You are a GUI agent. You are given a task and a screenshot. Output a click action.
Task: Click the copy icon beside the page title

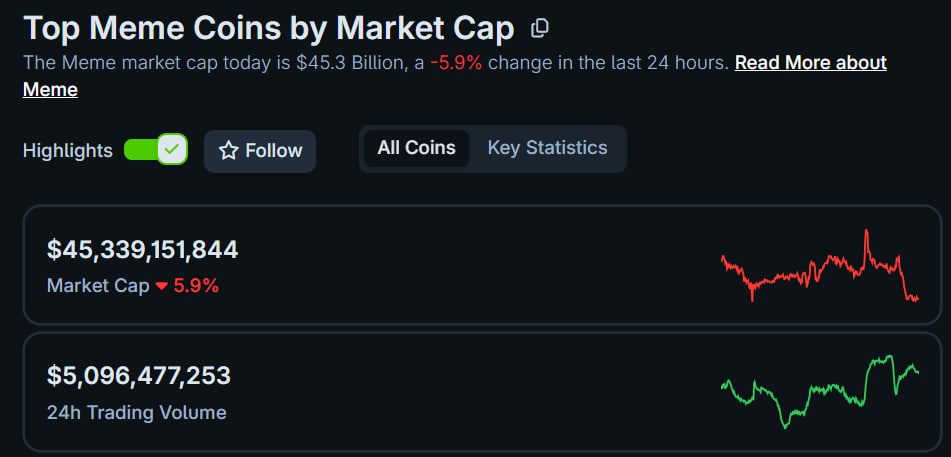pos(539,28)
